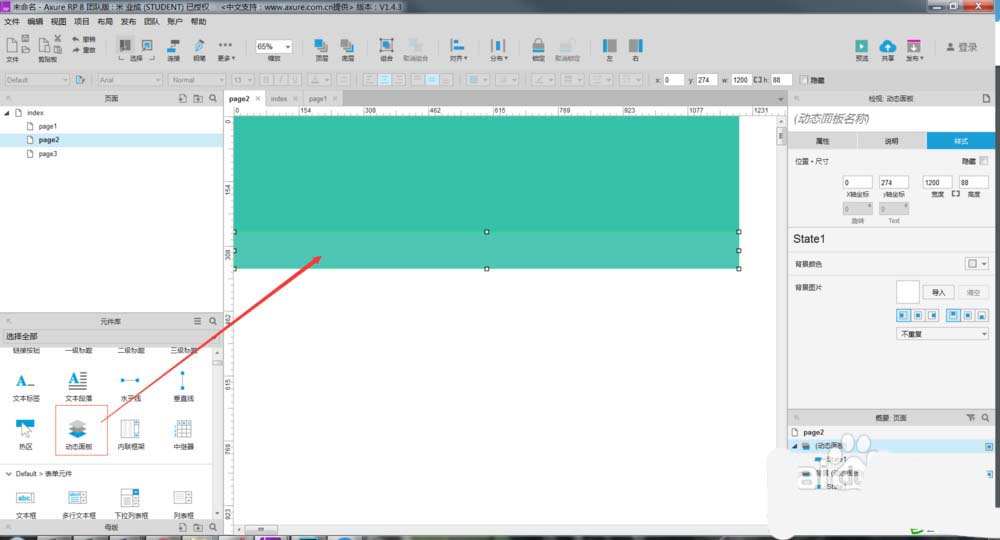Open the 文件 menu
This screenshot has width=1000, height=540.
coord(12,22)
